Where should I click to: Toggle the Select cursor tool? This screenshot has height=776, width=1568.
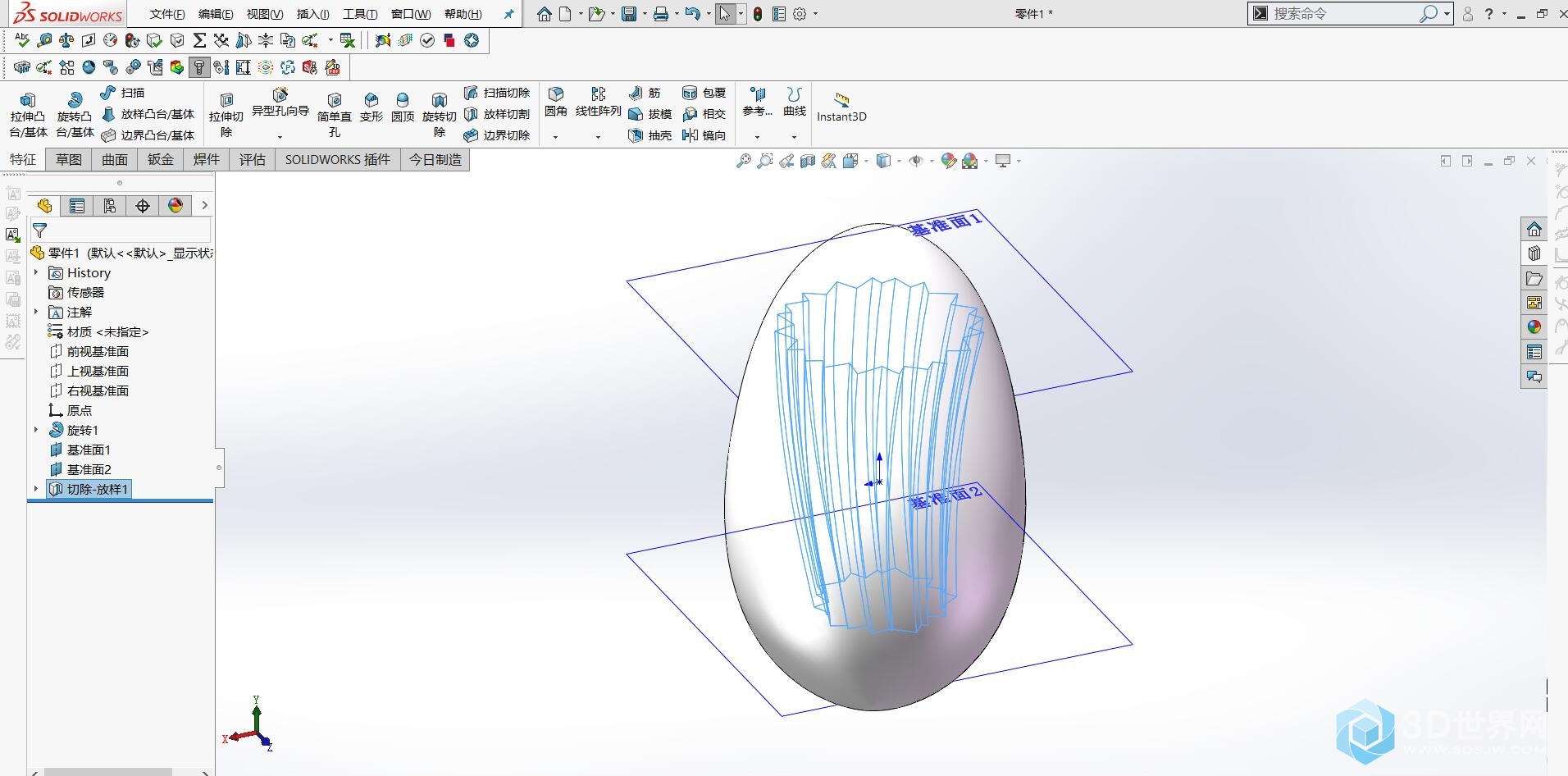pyautogui.click(x=725, y=14)
